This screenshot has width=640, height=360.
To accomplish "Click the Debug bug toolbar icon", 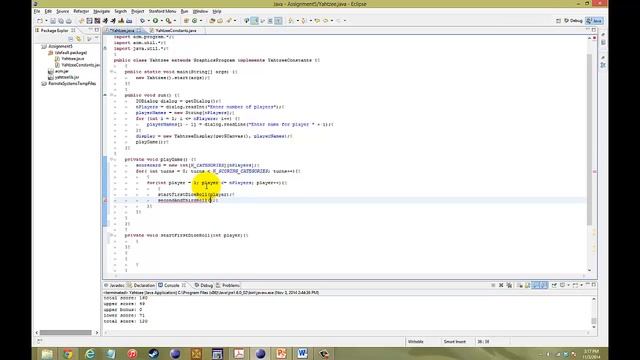I will pyautogui.click(x=142, y=20).
